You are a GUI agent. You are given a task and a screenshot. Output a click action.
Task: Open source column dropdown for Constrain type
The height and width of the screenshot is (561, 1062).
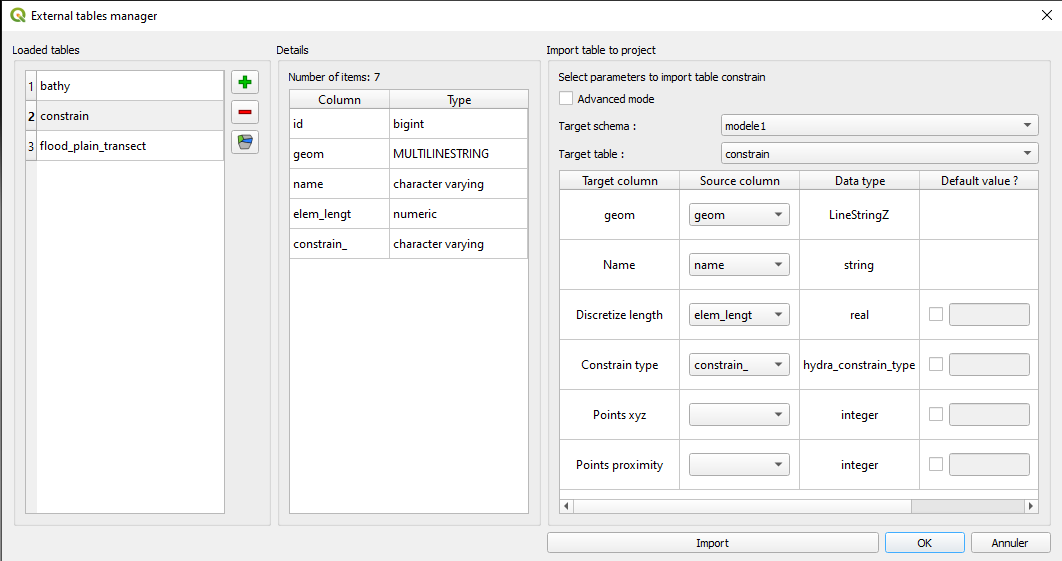(739, 365)
